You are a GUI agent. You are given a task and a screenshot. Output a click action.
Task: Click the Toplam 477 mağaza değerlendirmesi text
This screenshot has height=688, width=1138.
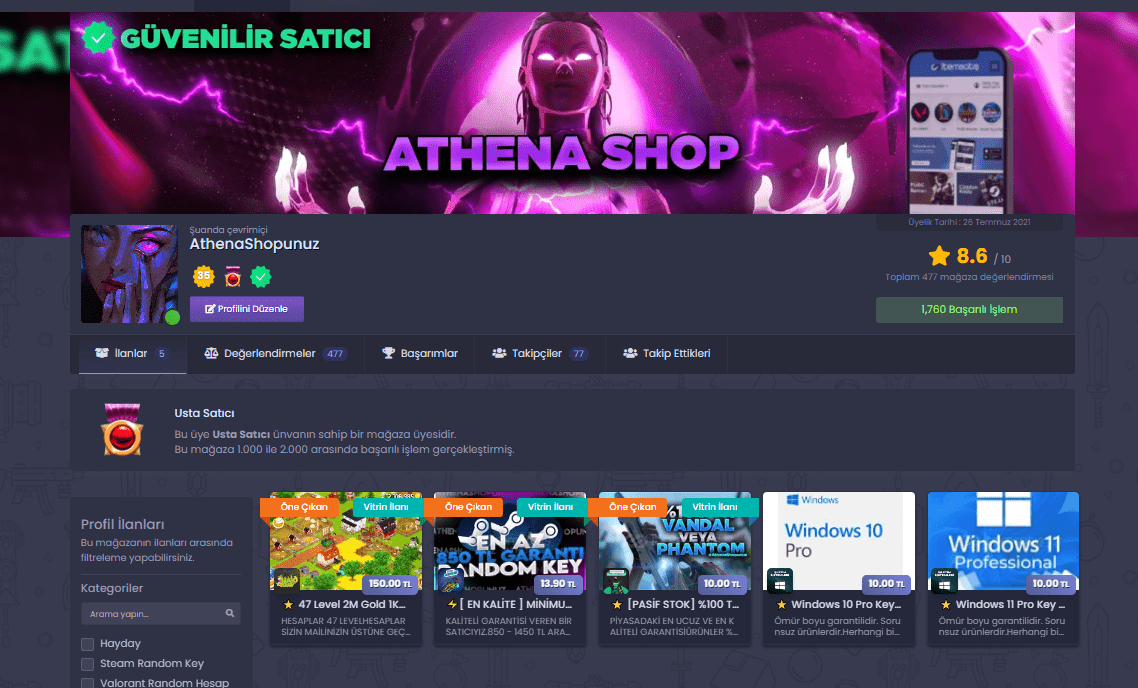969,277
